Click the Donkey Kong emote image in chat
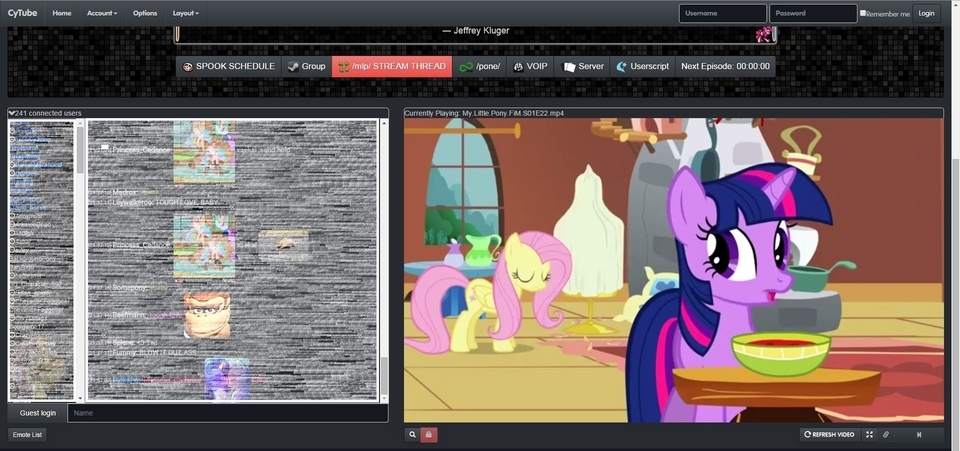This screenshot has height=451, width=960. pos(207,315)
